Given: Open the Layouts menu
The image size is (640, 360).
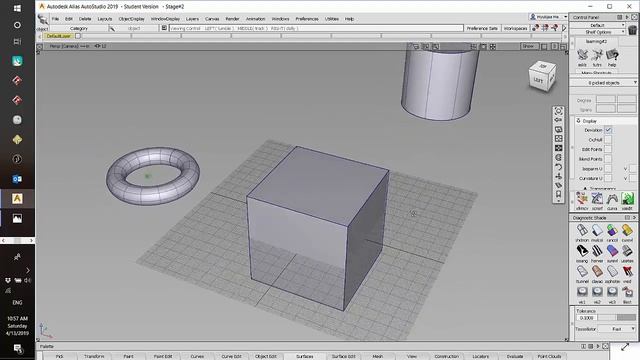Looking at the screenshot, I should (x=104, y=19).
